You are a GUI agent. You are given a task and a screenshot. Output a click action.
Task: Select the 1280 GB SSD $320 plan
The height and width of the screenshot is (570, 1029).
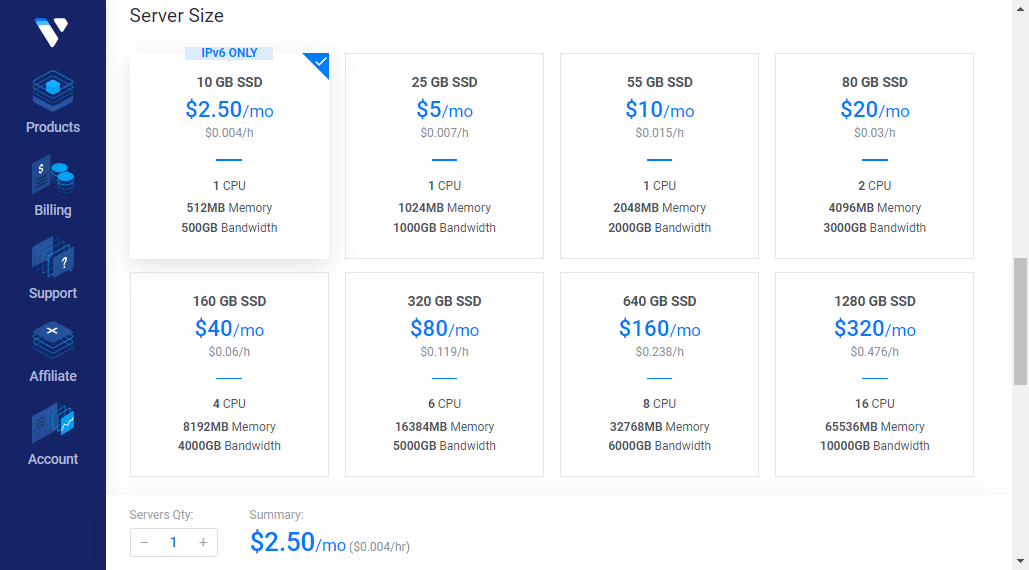click(874, 374)
